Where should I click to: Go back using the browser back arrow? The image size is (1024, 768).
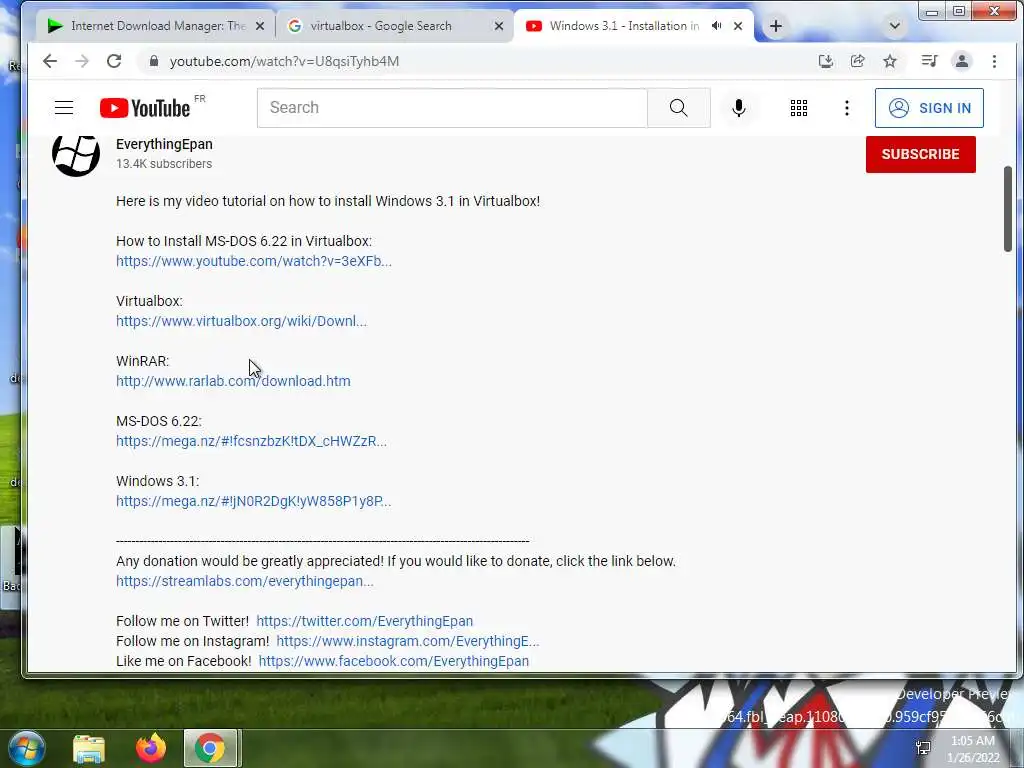click(50, 61)
